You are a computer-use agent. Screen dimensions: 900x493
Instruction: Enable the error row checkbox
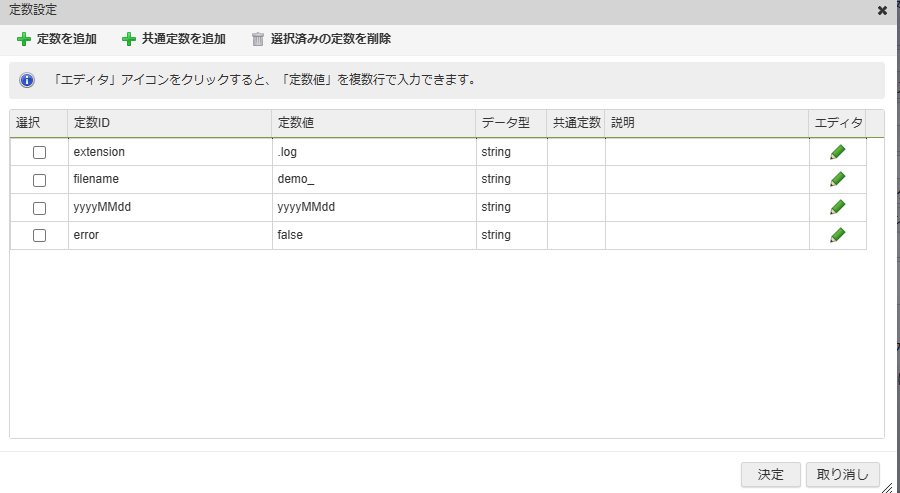[40, 236]
